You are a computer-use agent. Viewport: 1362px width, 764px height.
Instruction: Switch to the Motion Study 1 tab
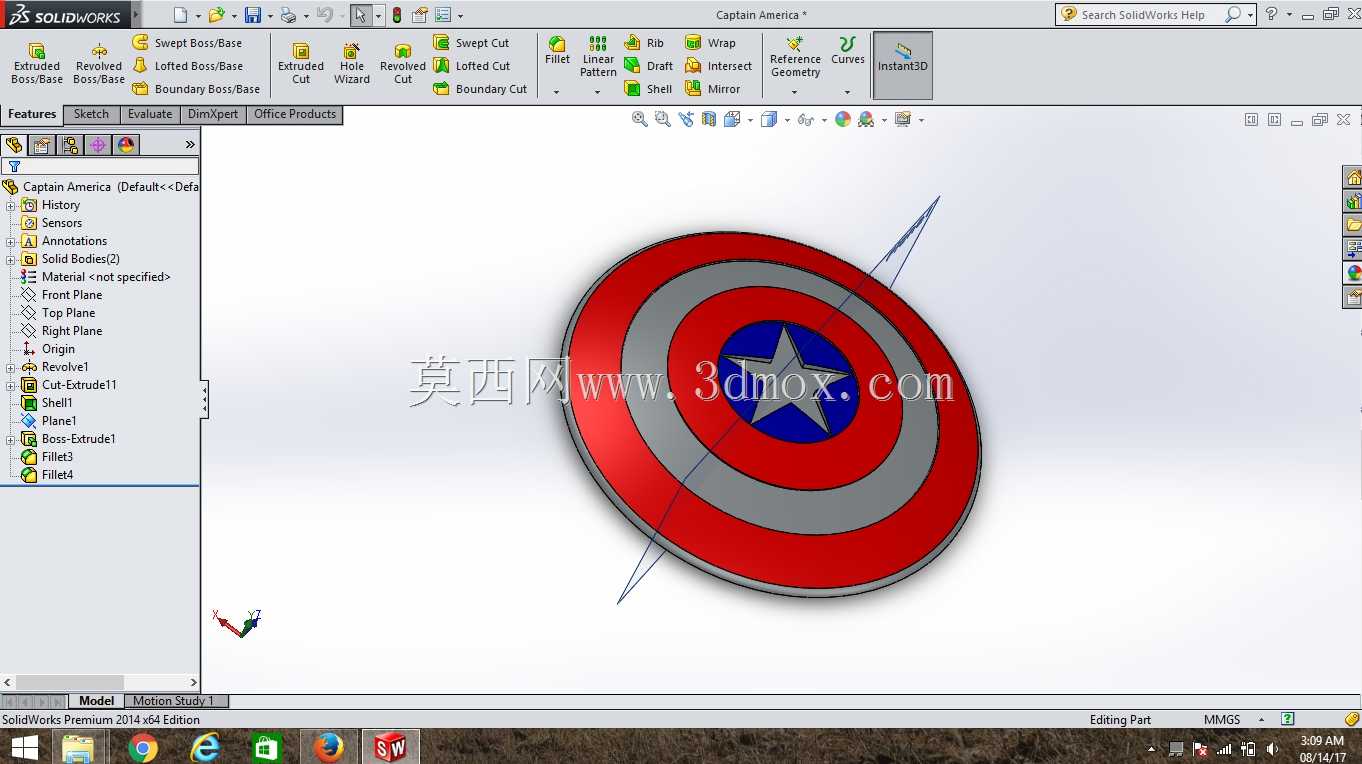(x=173, y=701)
